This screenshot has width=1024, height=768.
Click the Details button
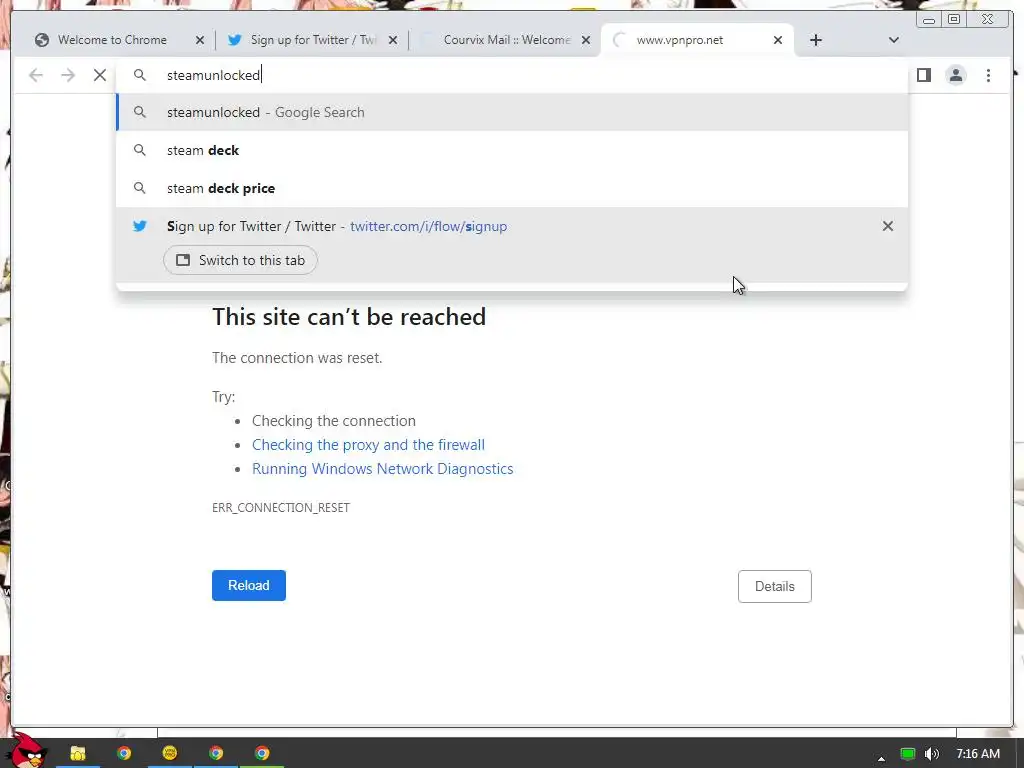click(775, 586)
